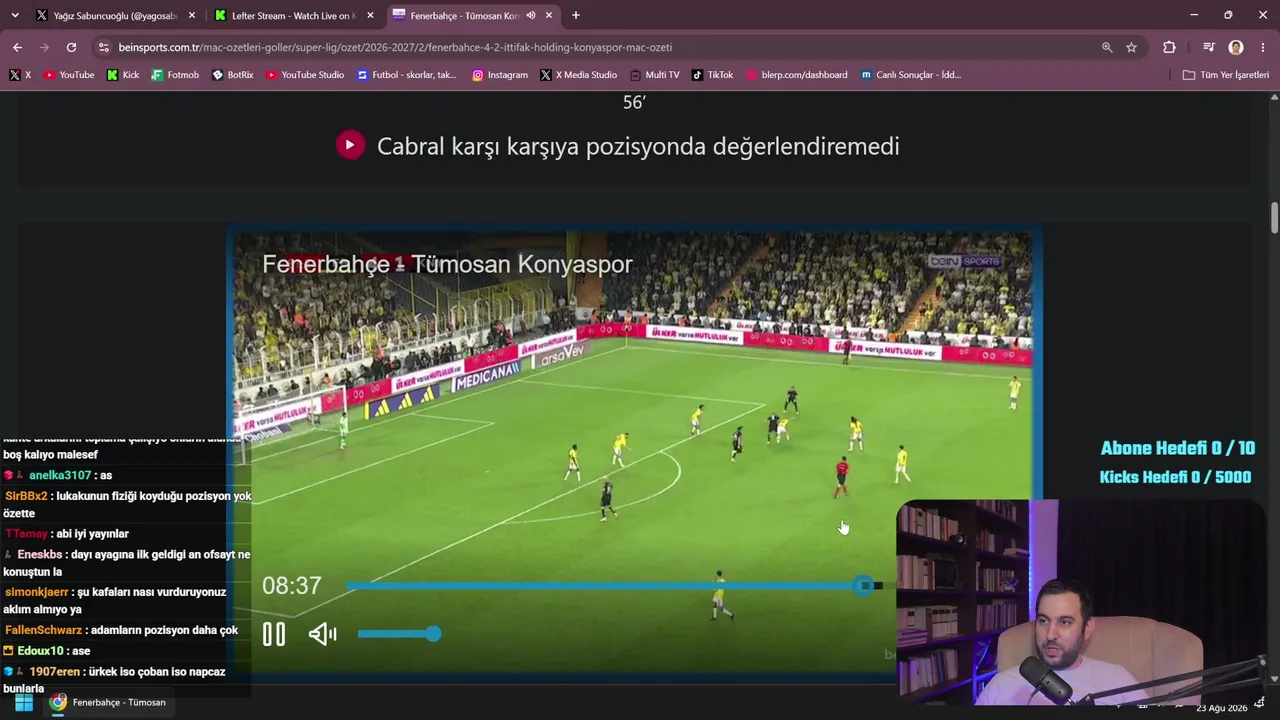
Task: Open the Chrome profile avatar
Action: click(1236, 47)
